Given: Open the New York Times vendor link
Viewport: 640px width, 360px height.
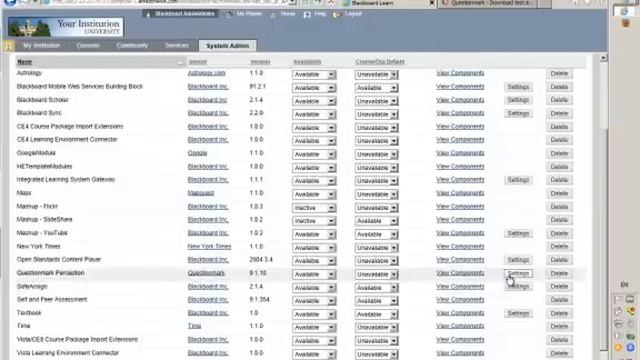Looking at the screenshot, I should [209, 247].
